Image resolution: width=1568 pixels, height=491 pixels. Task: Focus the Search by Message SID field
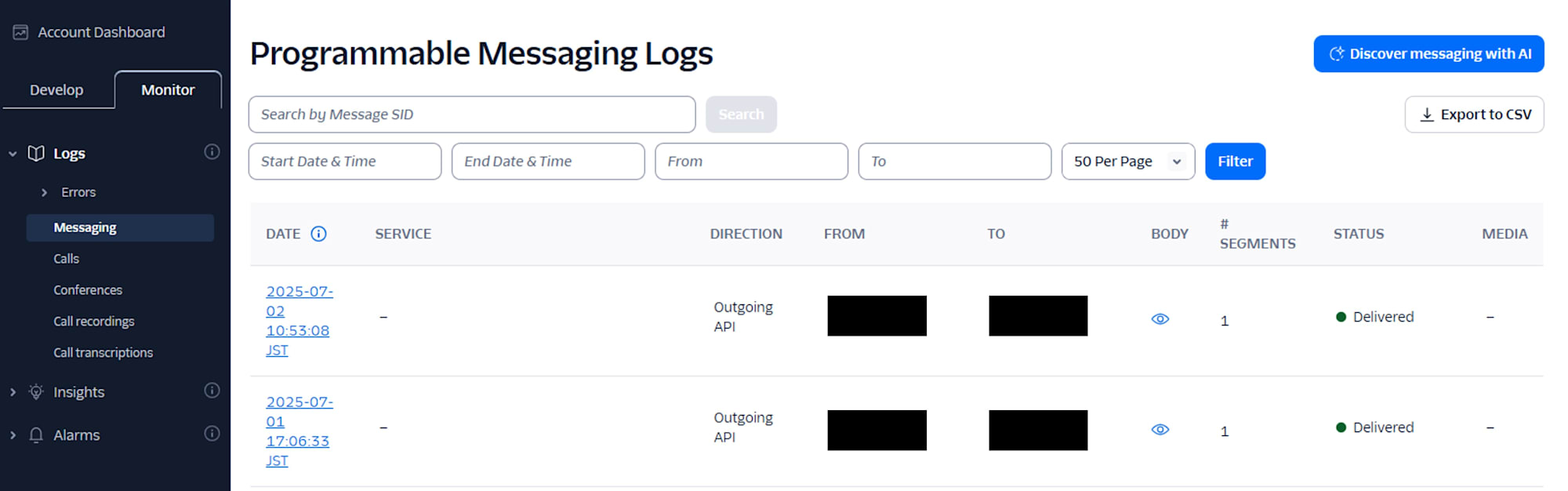point(472,115)
